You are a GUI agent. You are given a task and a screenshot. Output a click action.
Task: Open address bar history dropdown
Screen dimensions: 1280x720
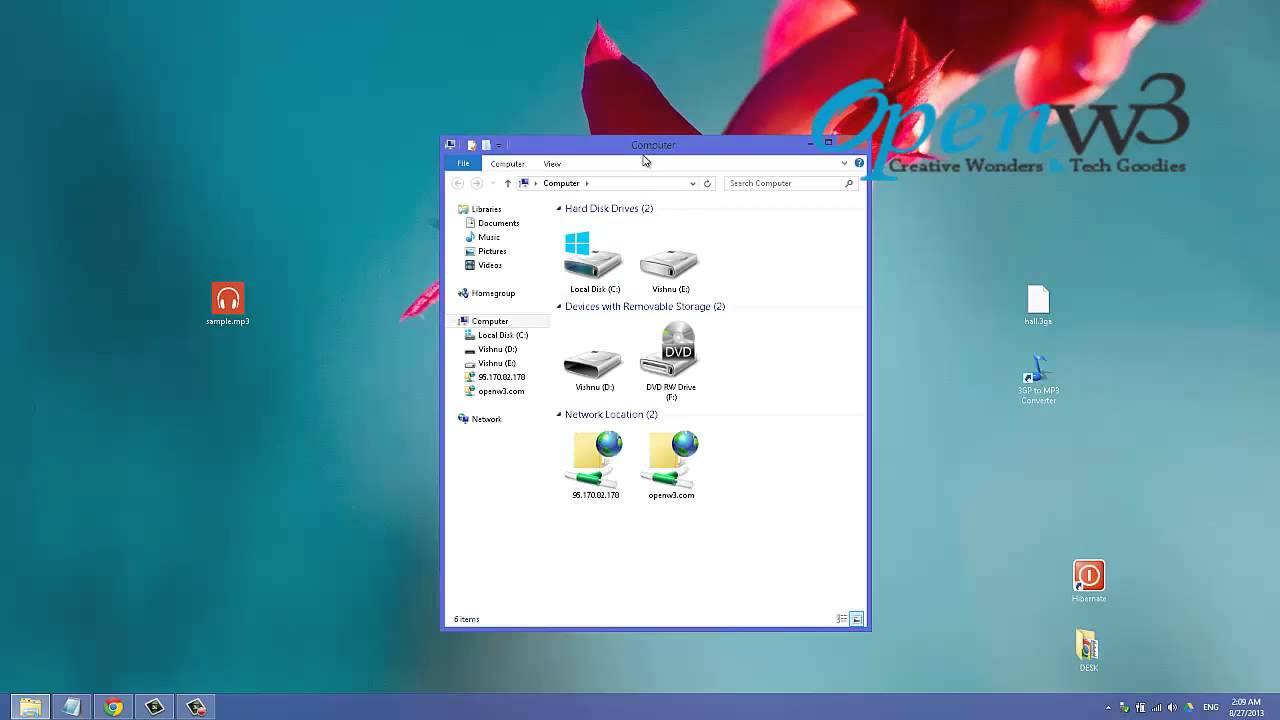click(x=692, y=183)
